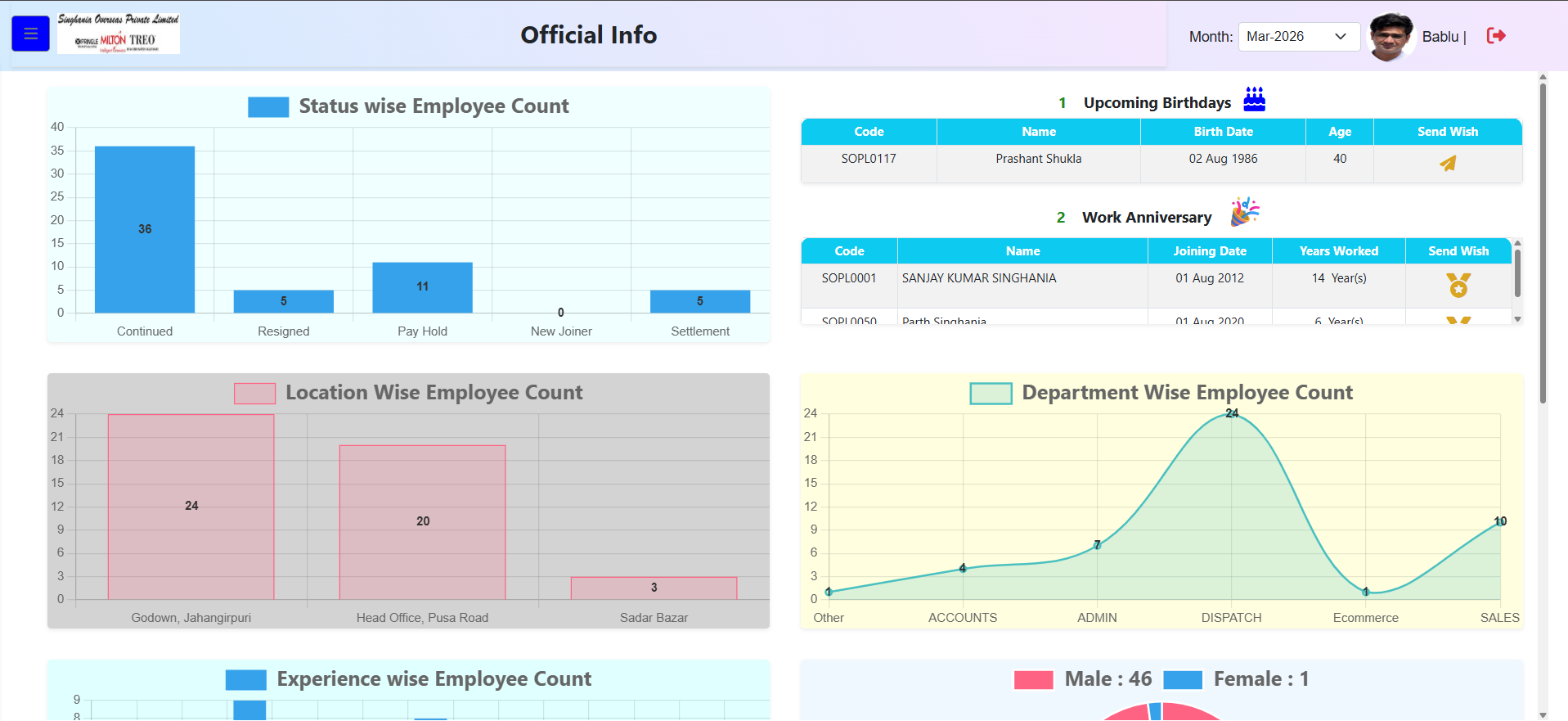Send anniversary wish to SANJAY KUMAR SINGHANIA
The height and width of the screenshot is (721, 1568).
(x=1458, y=285)
